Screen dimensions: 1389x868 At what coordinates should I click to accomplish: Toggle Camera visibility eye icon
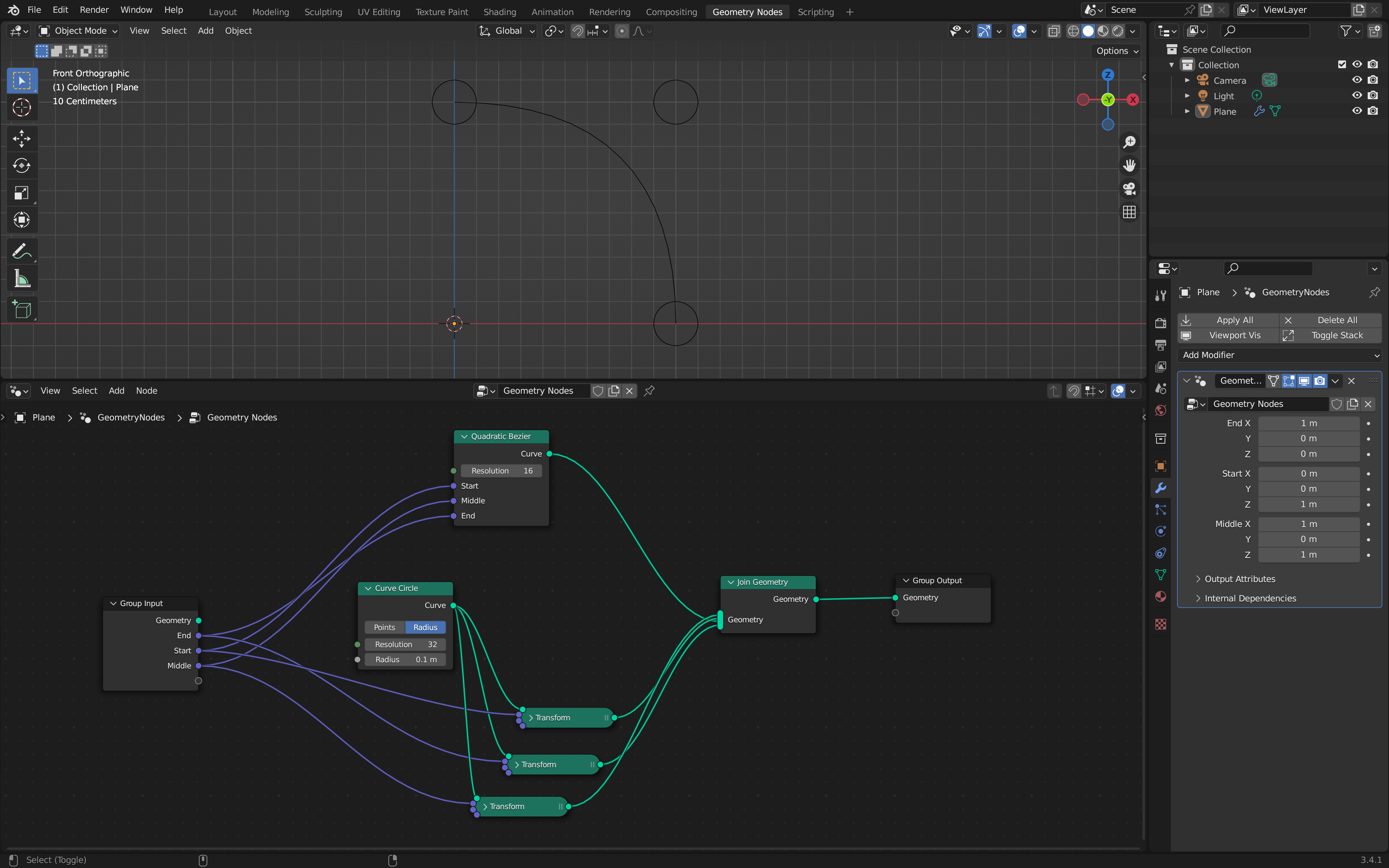pos(1357,80)
